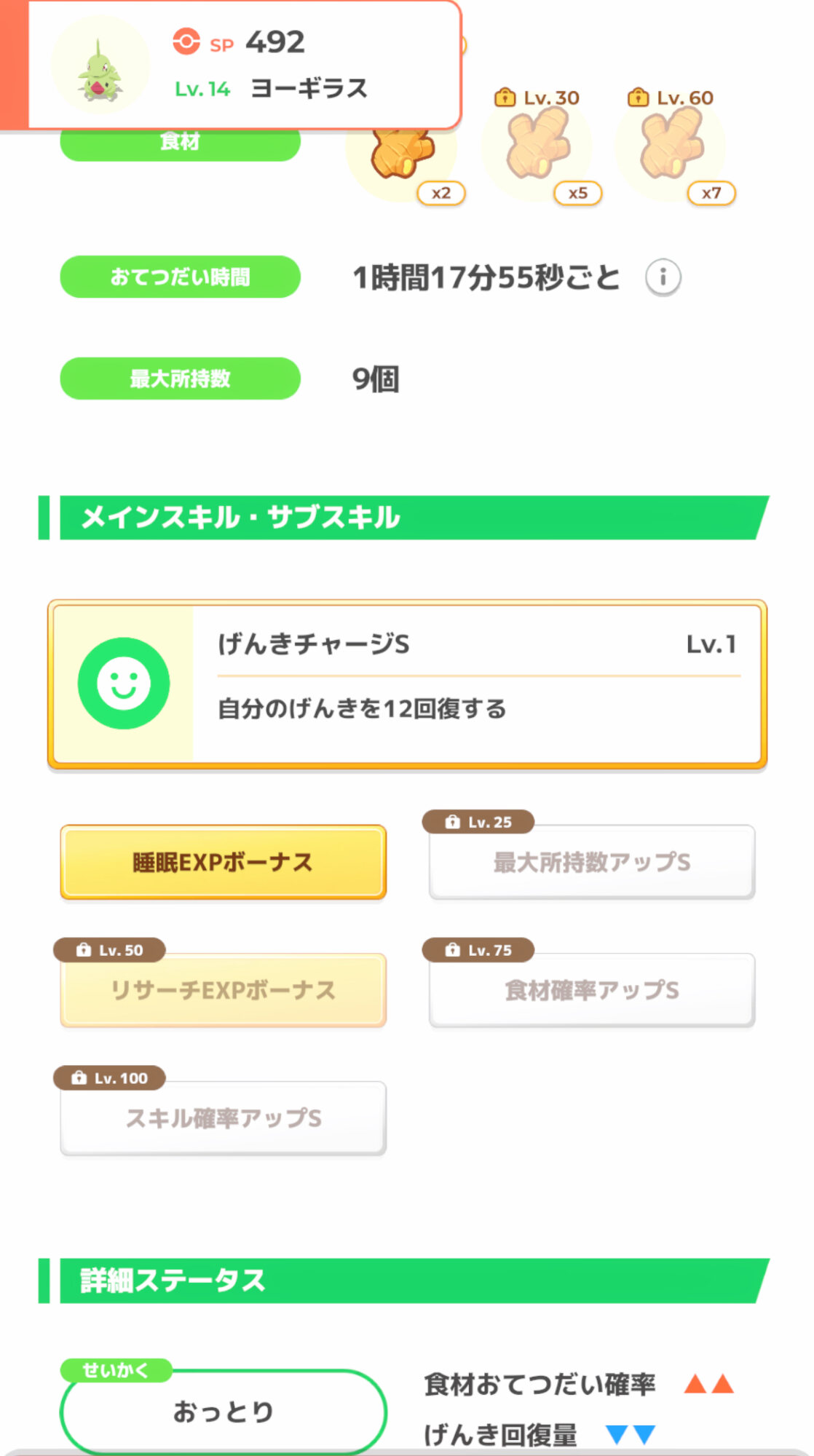Image resolution: width=814 pixels, height=1456 pixels.
Task: Tap the locked 食材確率アップS sub skill
Action: click(591, 990)
